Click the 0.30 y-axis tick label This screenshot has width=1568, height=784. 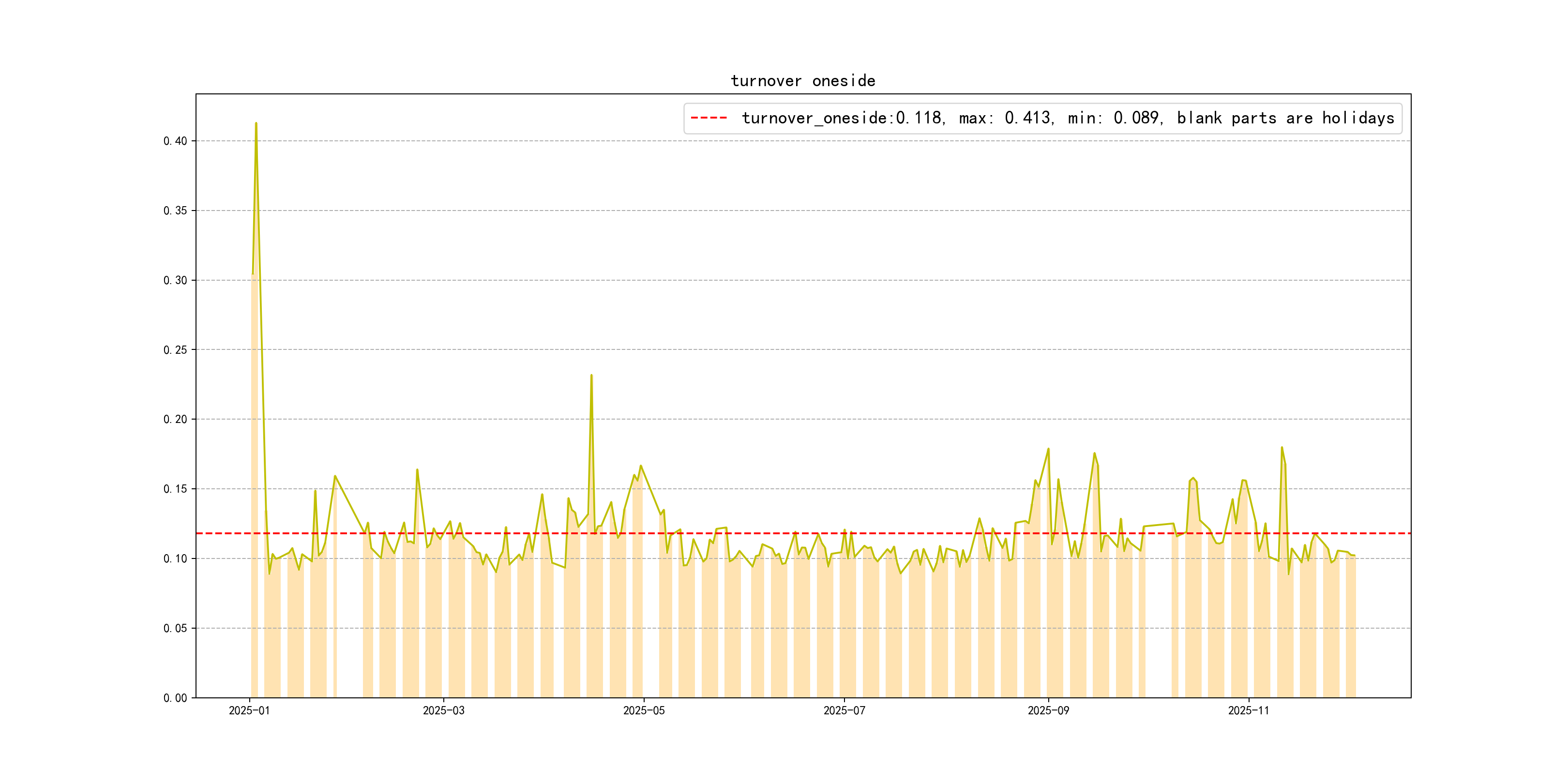click(x=175, y=281)
